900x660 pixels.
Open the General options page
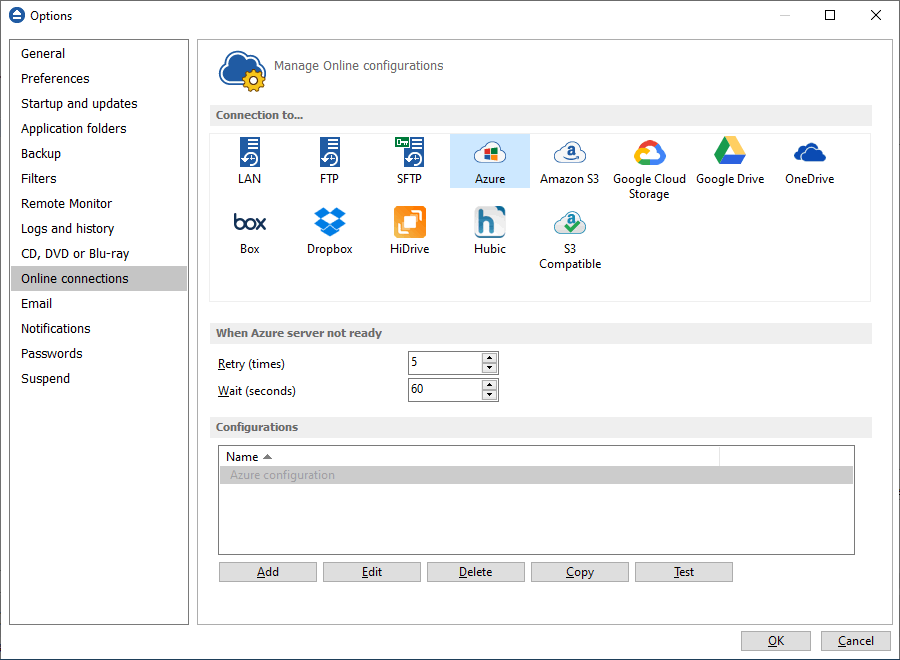pos(99,53)
